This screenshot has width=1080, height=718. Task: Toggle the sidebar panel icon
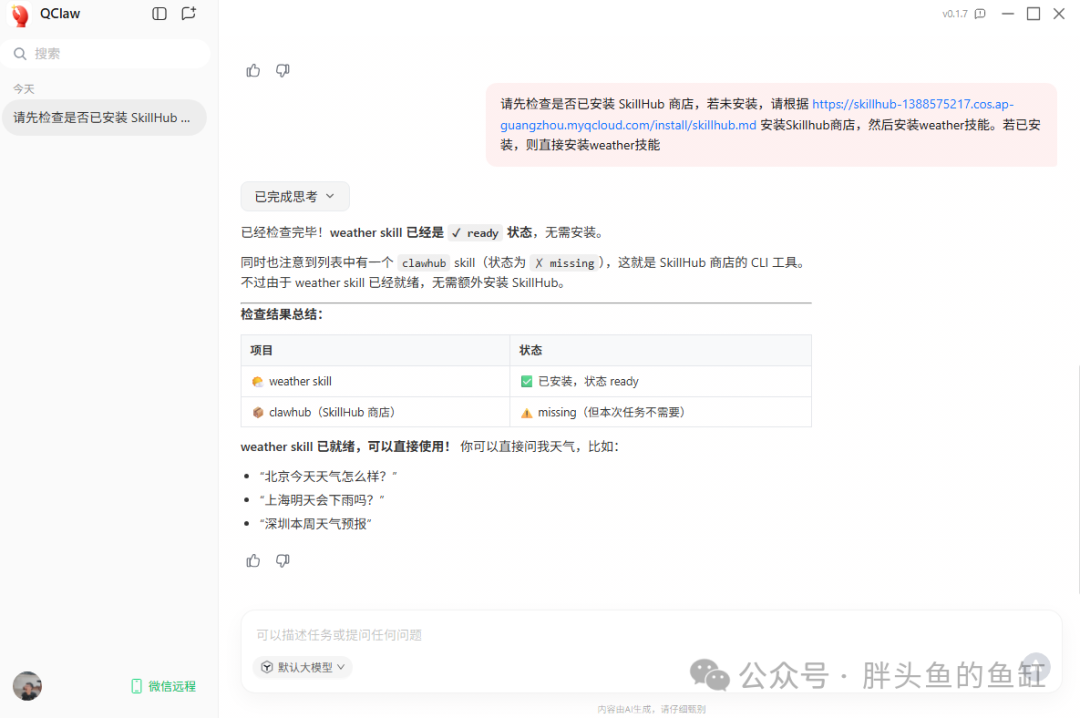pos(159,14)
